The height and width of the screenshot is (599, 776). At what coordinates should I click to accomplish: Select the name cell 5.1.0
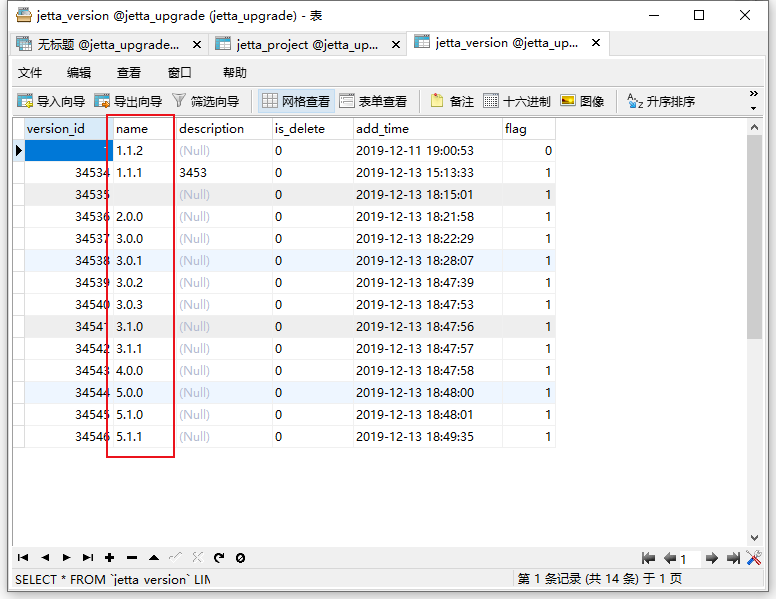click(x=144, y=414)
